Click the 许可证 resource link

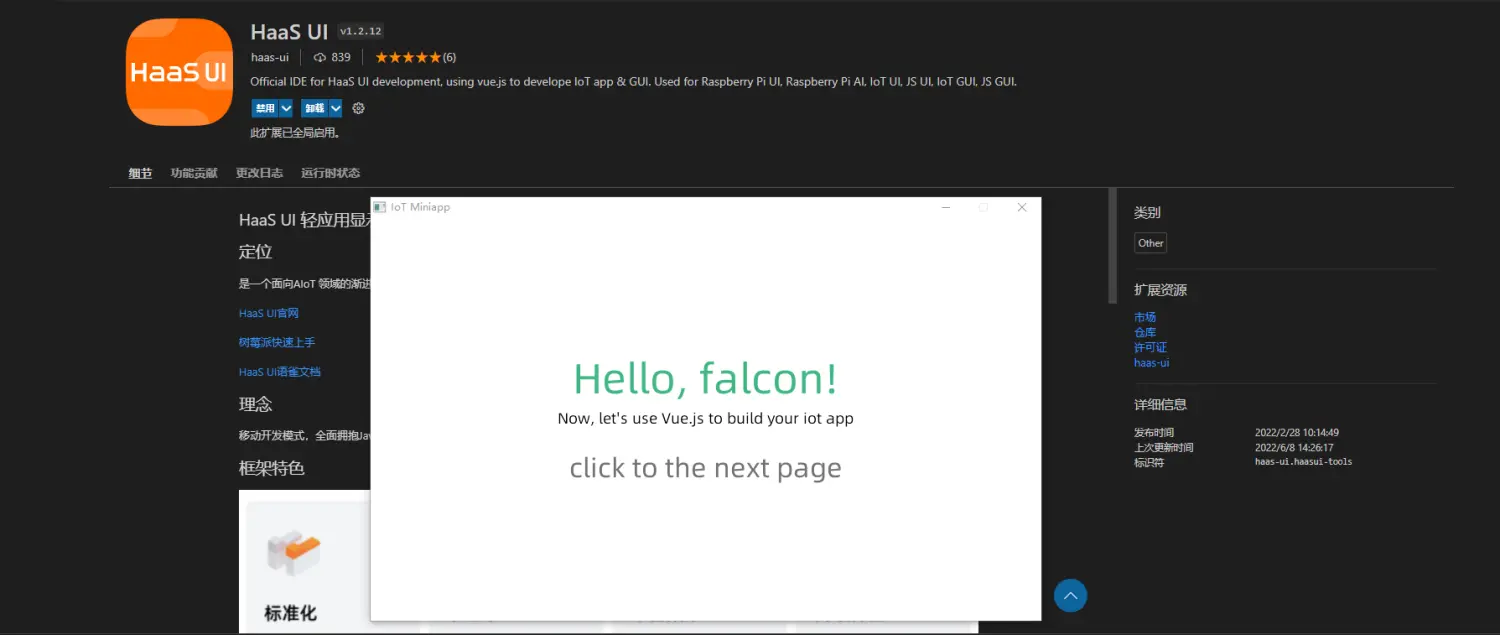(1150, 347)
